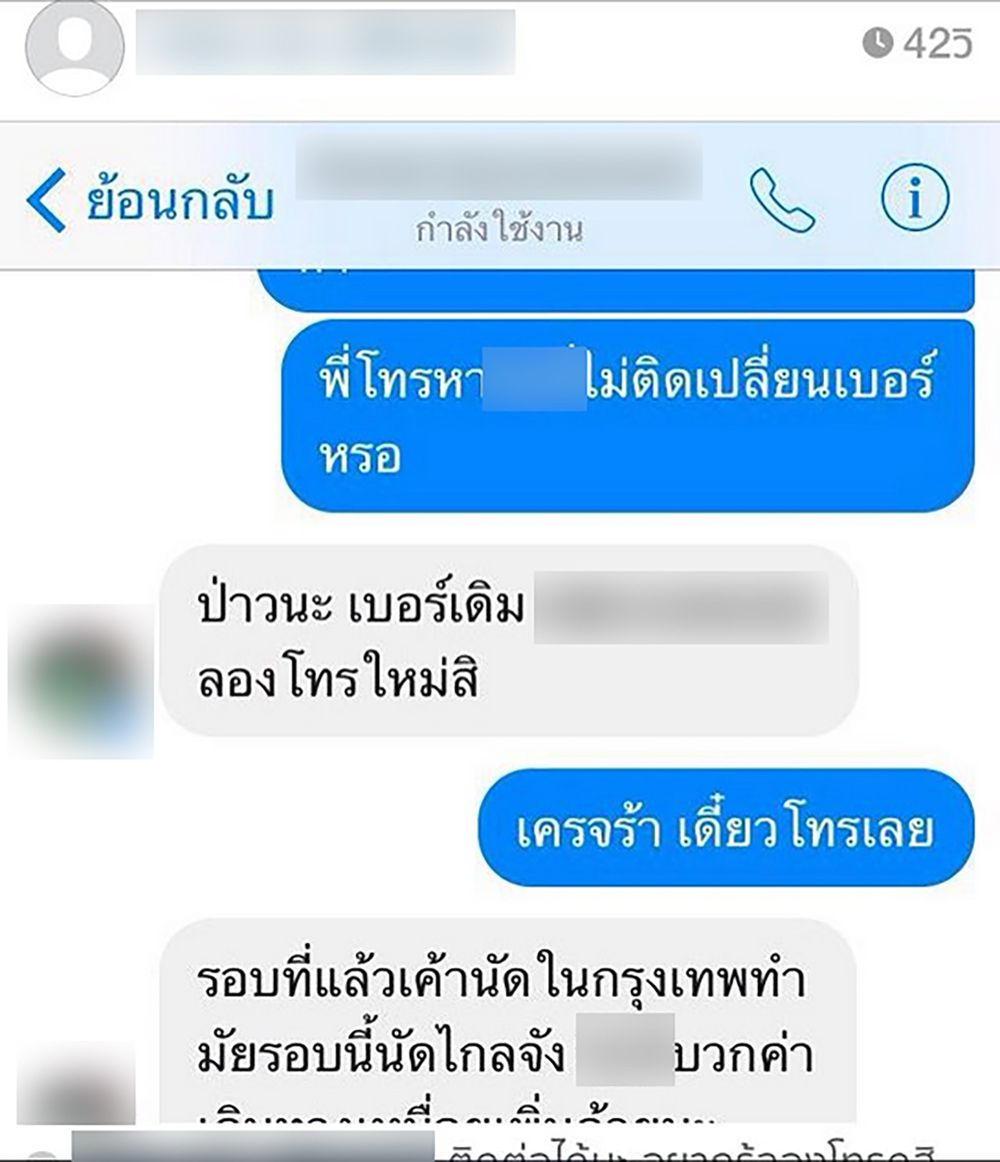The image size is (1000, 1162).
Task: Open conversation details via info icon
Action: (x=915, y=199)
